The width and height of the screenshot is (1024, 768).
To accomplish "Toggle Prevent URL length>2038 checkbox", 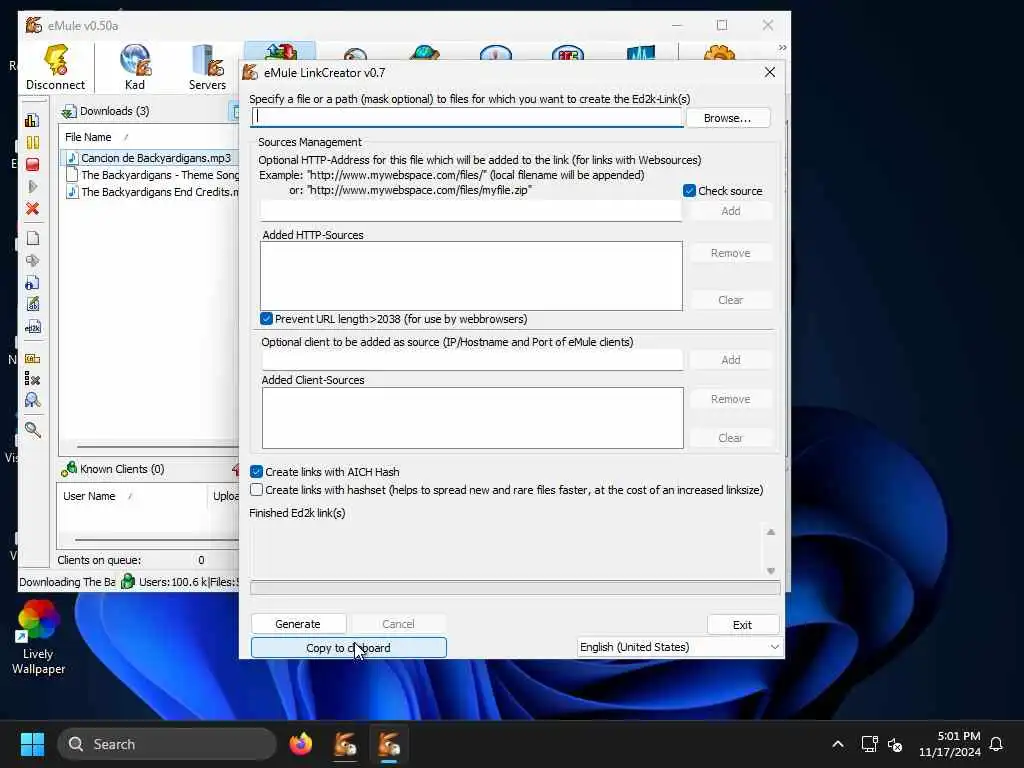I will click(x=266, y=319).
